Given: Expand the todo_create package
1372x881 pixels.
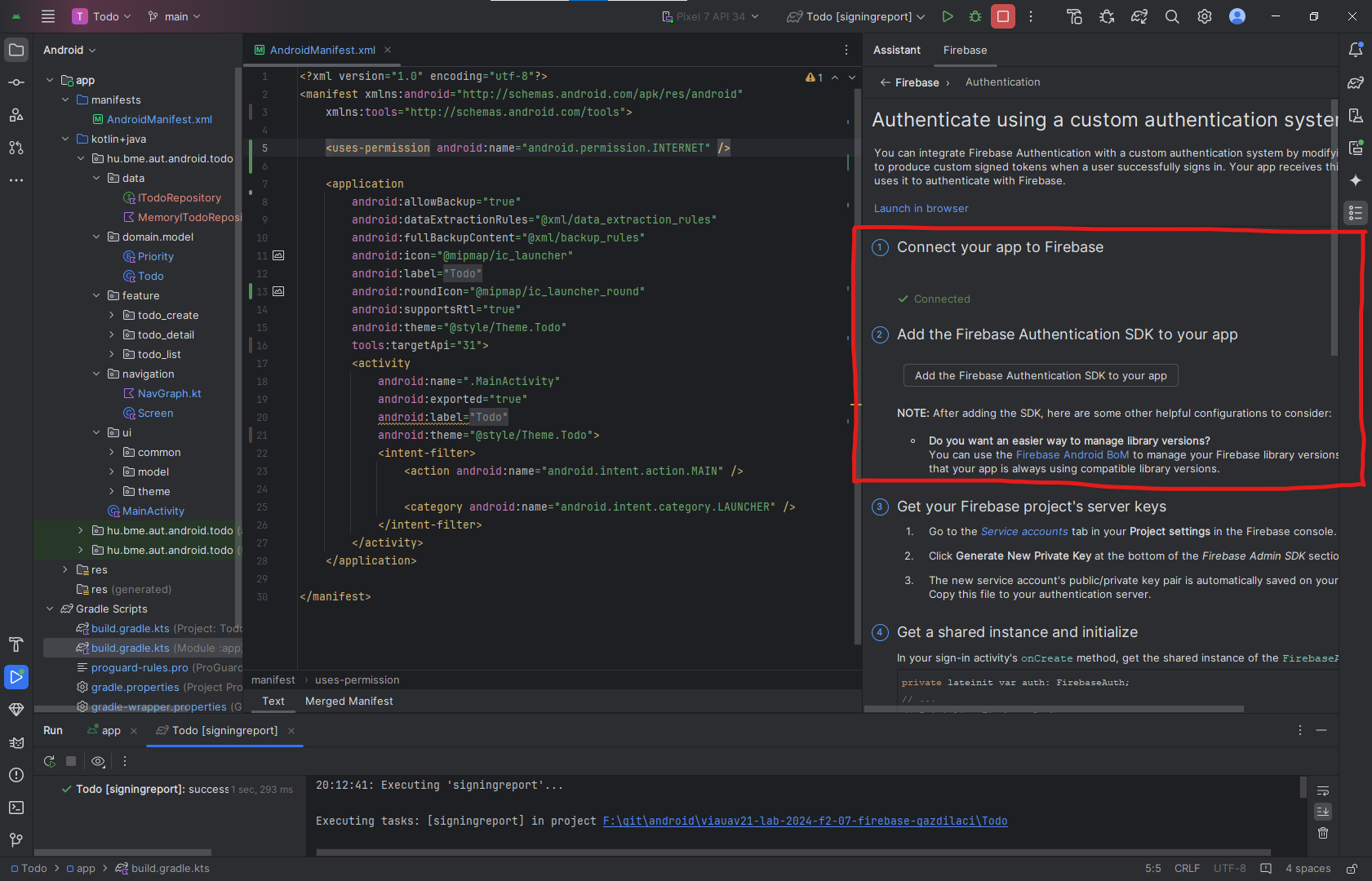Looking at the screenshot, I should pyautogui.click(x=112, y=315).
